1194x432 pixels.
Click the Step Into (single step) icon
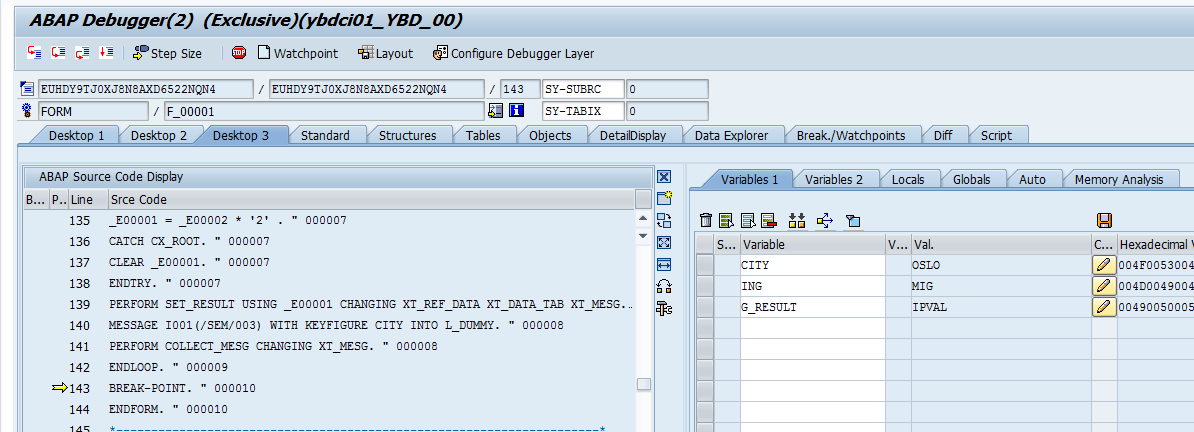34,53
